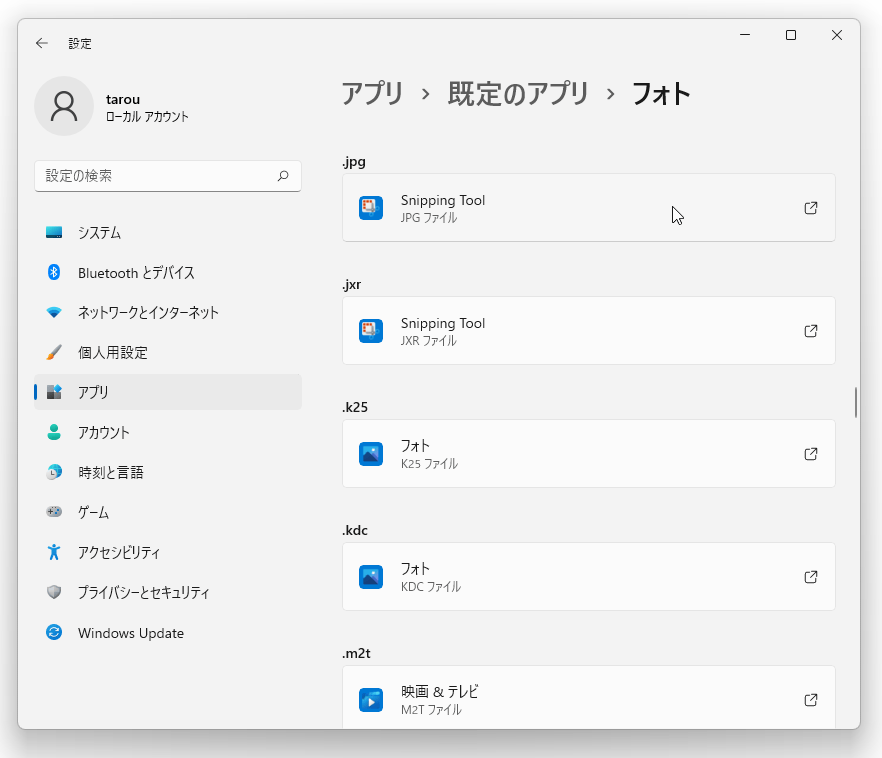The width and height of the screenshot is (882, 758).
Task: Change default app for .jxr
Action: [x=588, y=331]
